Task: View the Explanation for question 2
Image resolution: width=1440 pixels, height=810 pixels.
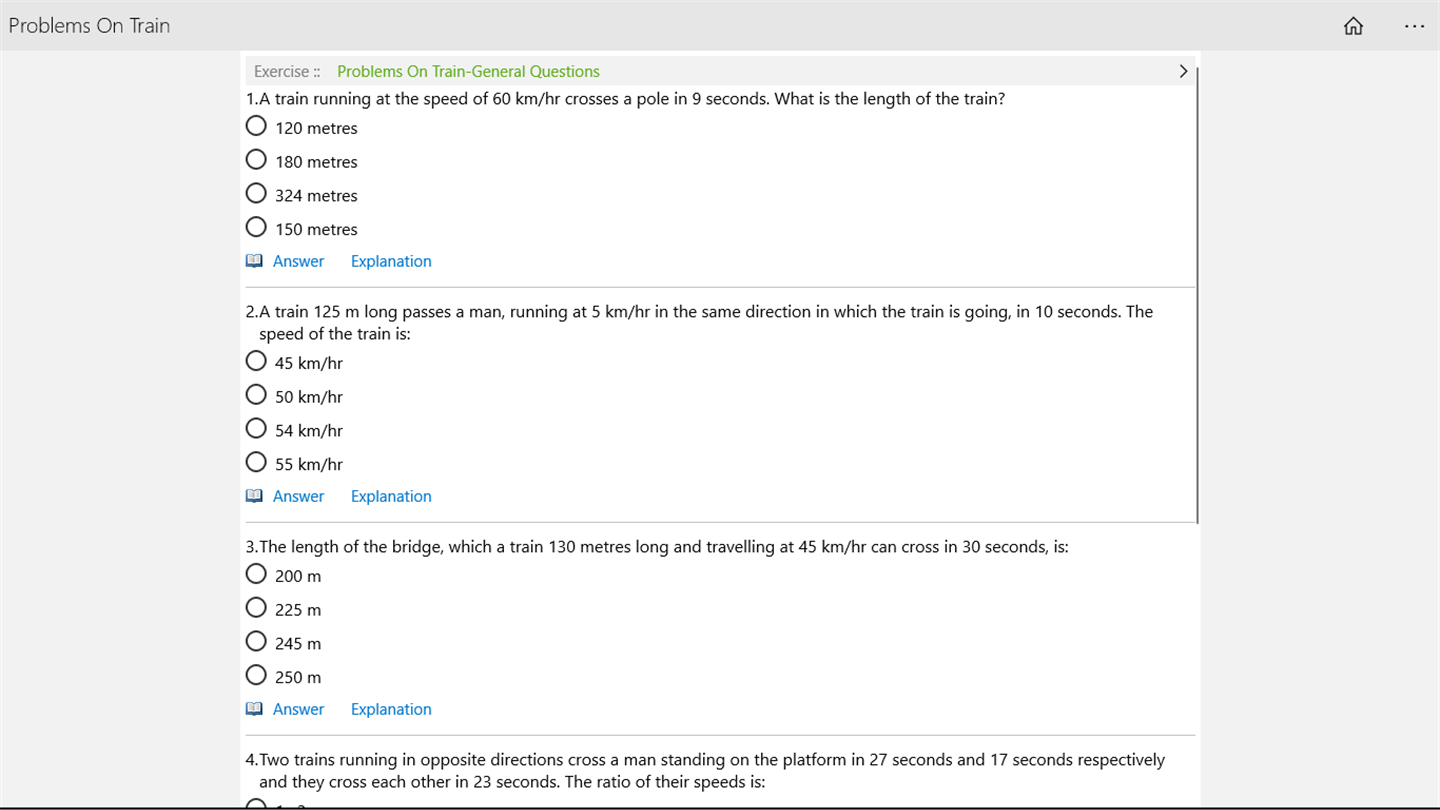Action: pos(391,496)
